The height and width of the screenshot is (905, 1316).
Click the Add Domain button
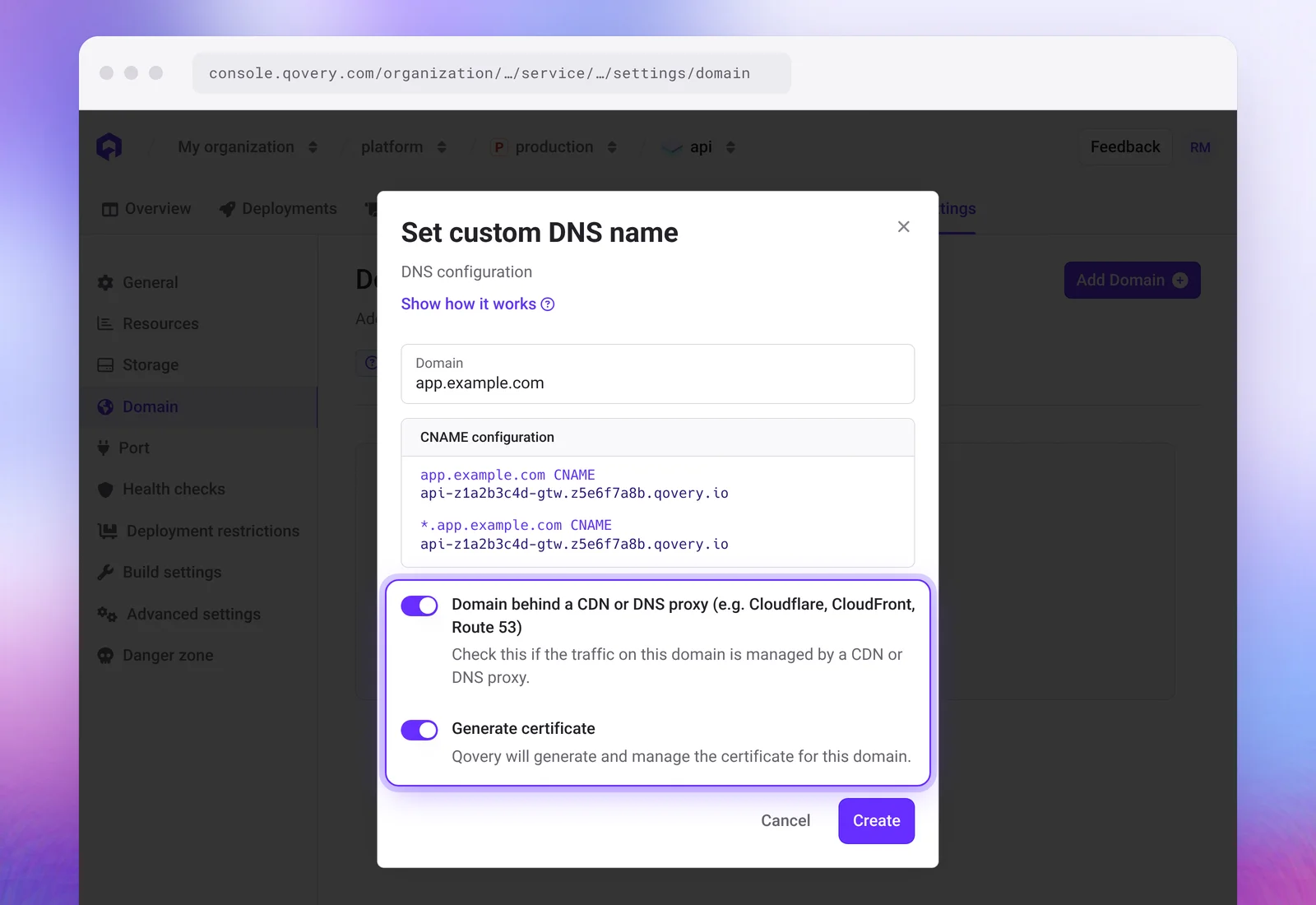1133,281
